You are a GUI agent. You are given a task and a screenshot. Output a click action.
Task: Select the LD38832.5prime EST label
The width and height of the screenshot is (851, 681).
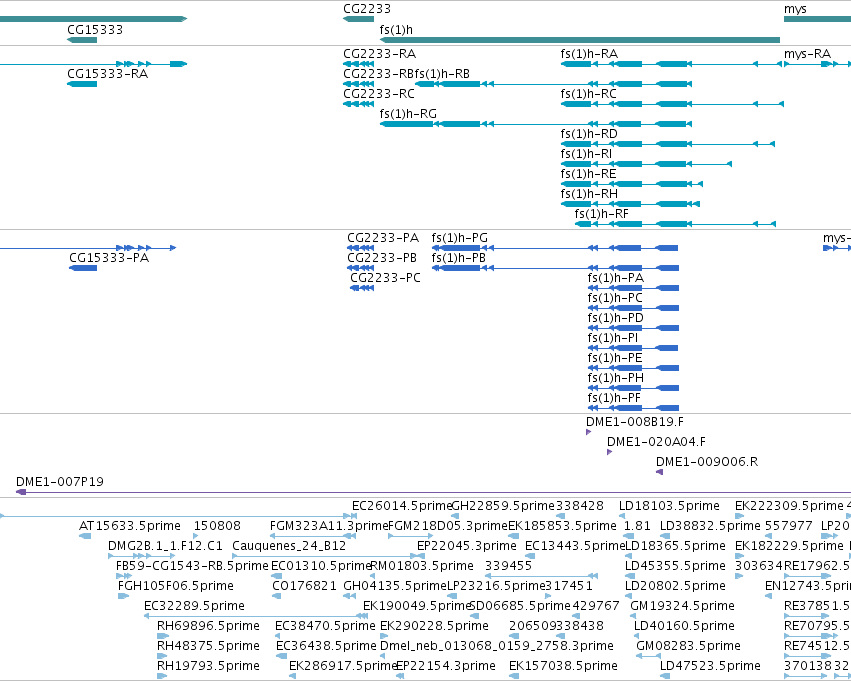(x=709, y=526)
